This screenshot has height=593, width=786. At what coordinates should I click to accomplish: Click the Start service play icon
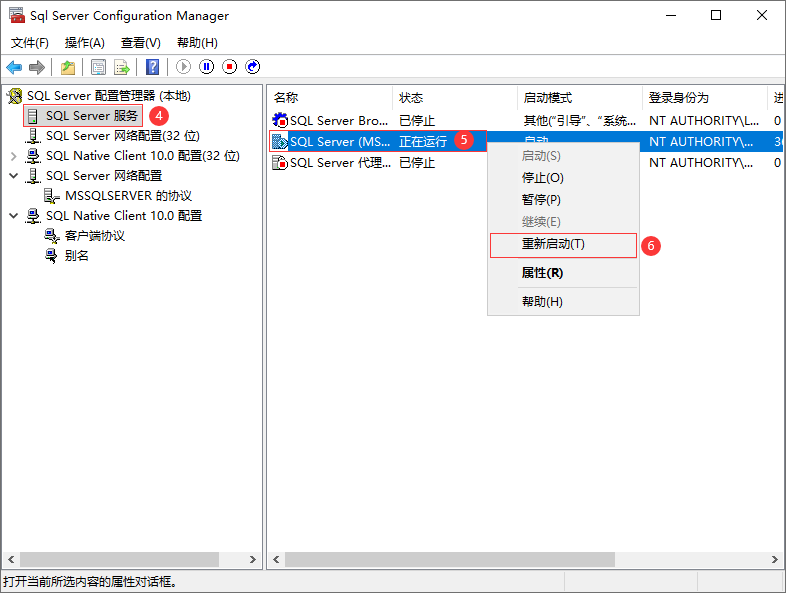183,67
